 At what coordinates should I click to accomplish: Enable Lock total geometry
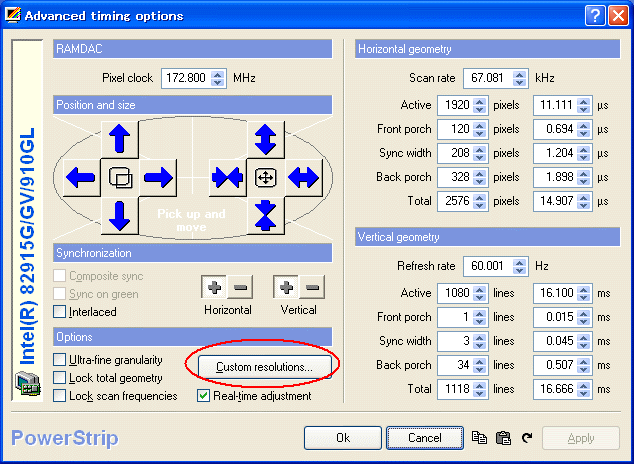tap(59, 378)
